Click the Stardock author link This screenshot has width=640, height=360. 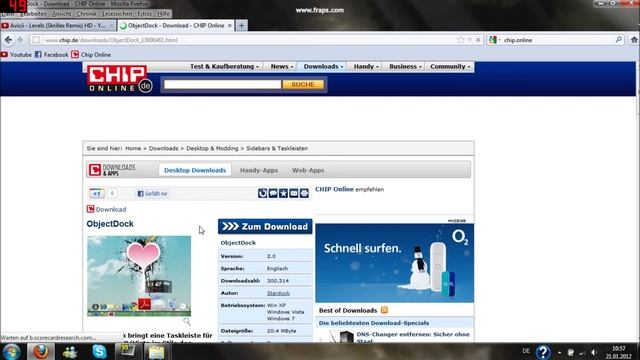coord(278,293)
